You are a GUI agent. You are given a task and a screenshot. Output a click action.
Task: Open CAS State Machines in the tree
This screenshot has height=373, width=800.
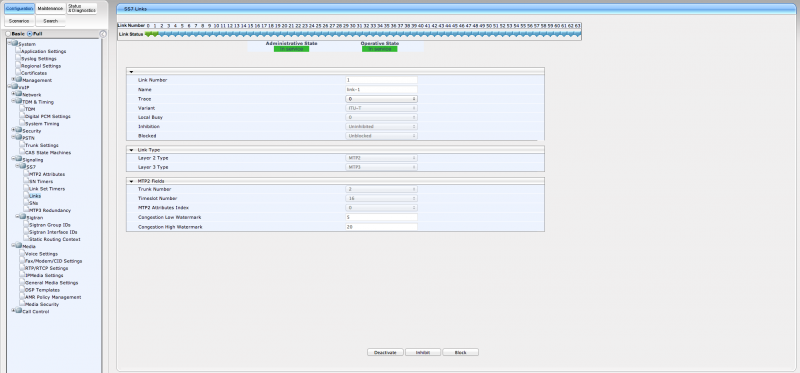pyautogui.click(x=48, y=152)
